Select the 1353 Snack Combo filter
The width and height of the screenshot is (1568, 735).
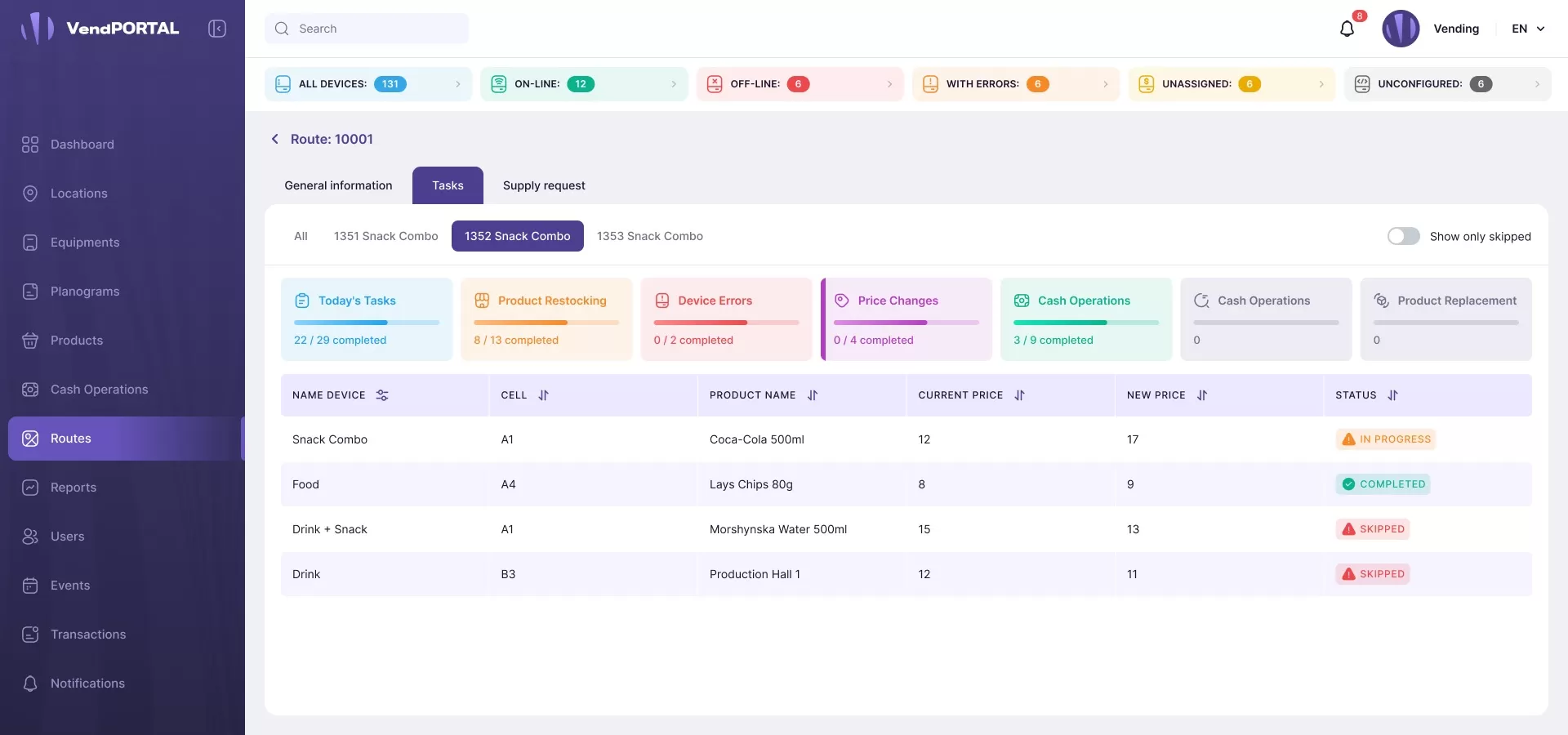coord(649,236)
